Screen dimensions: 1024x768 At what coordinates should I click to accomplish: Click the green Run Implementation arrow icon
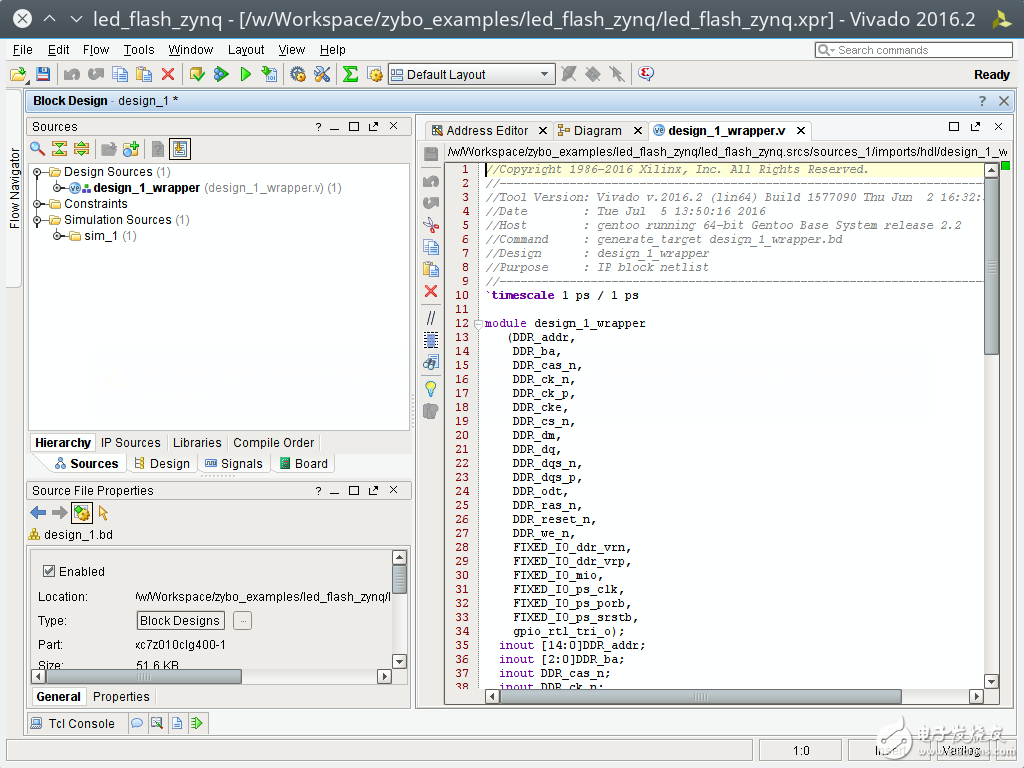245,74
